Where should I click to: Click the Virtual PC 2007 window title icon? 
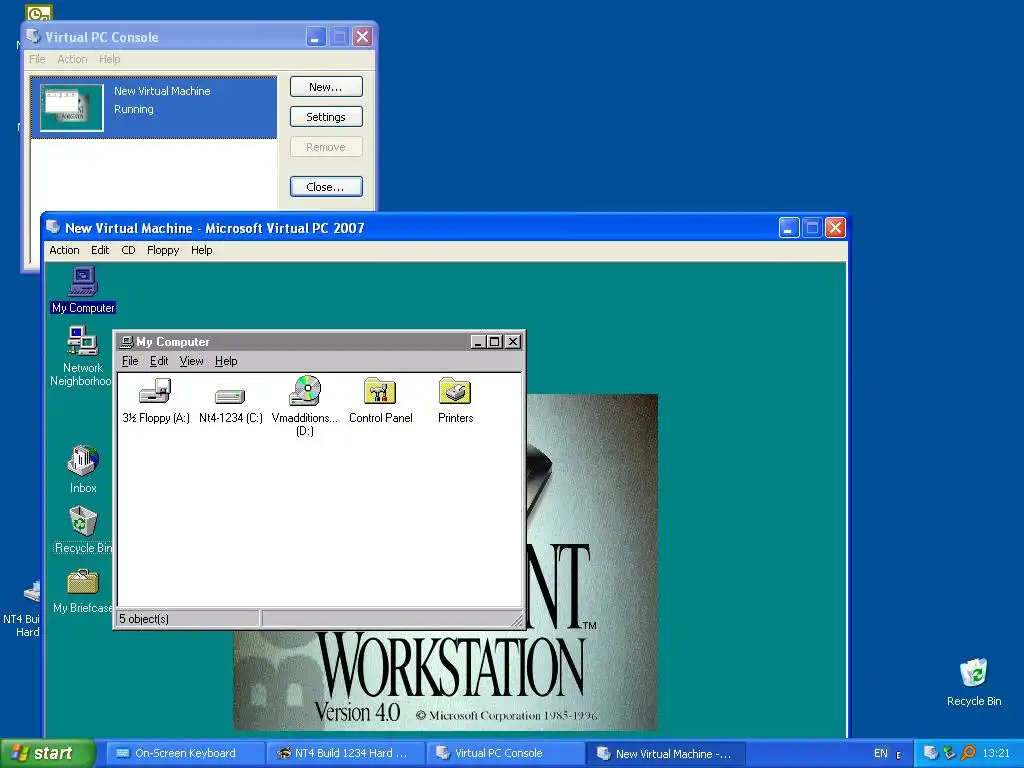[54, 227]
